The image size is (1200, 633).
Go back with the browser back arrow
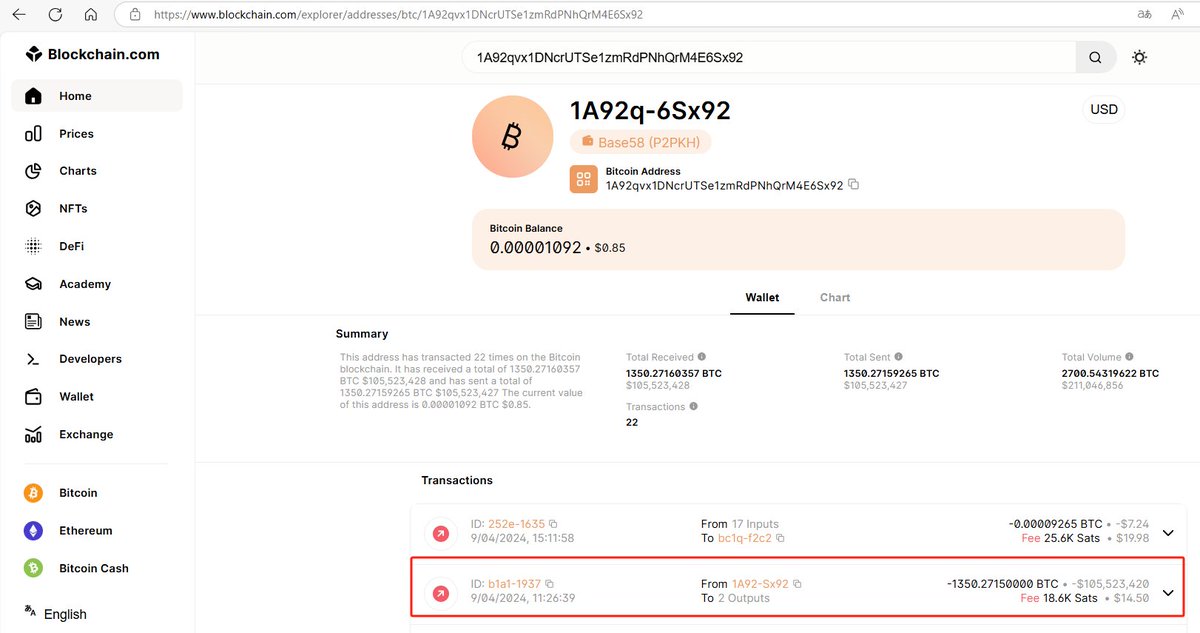pos(19,15)
